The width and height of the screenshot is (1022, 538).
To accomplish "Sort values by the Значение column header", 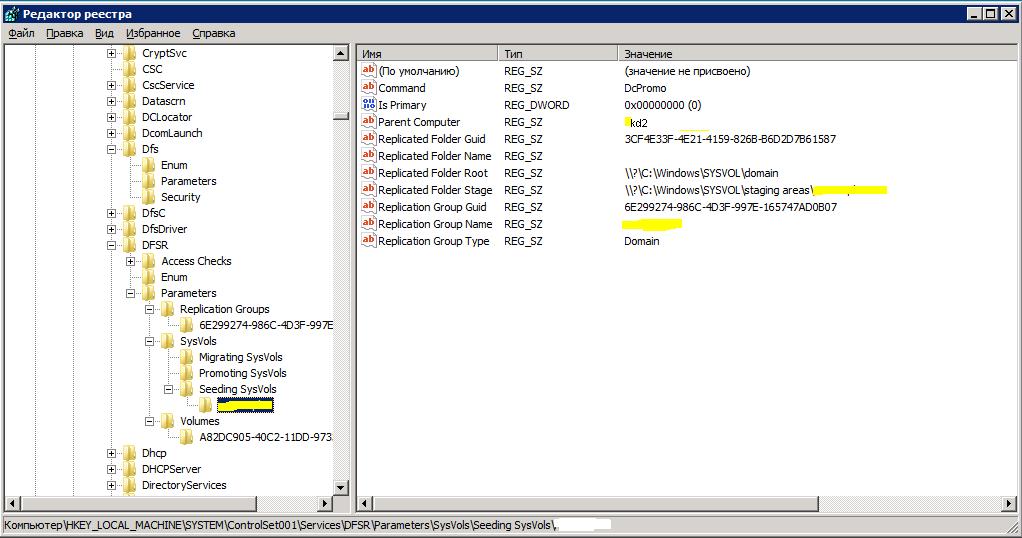I will (817, 53).
